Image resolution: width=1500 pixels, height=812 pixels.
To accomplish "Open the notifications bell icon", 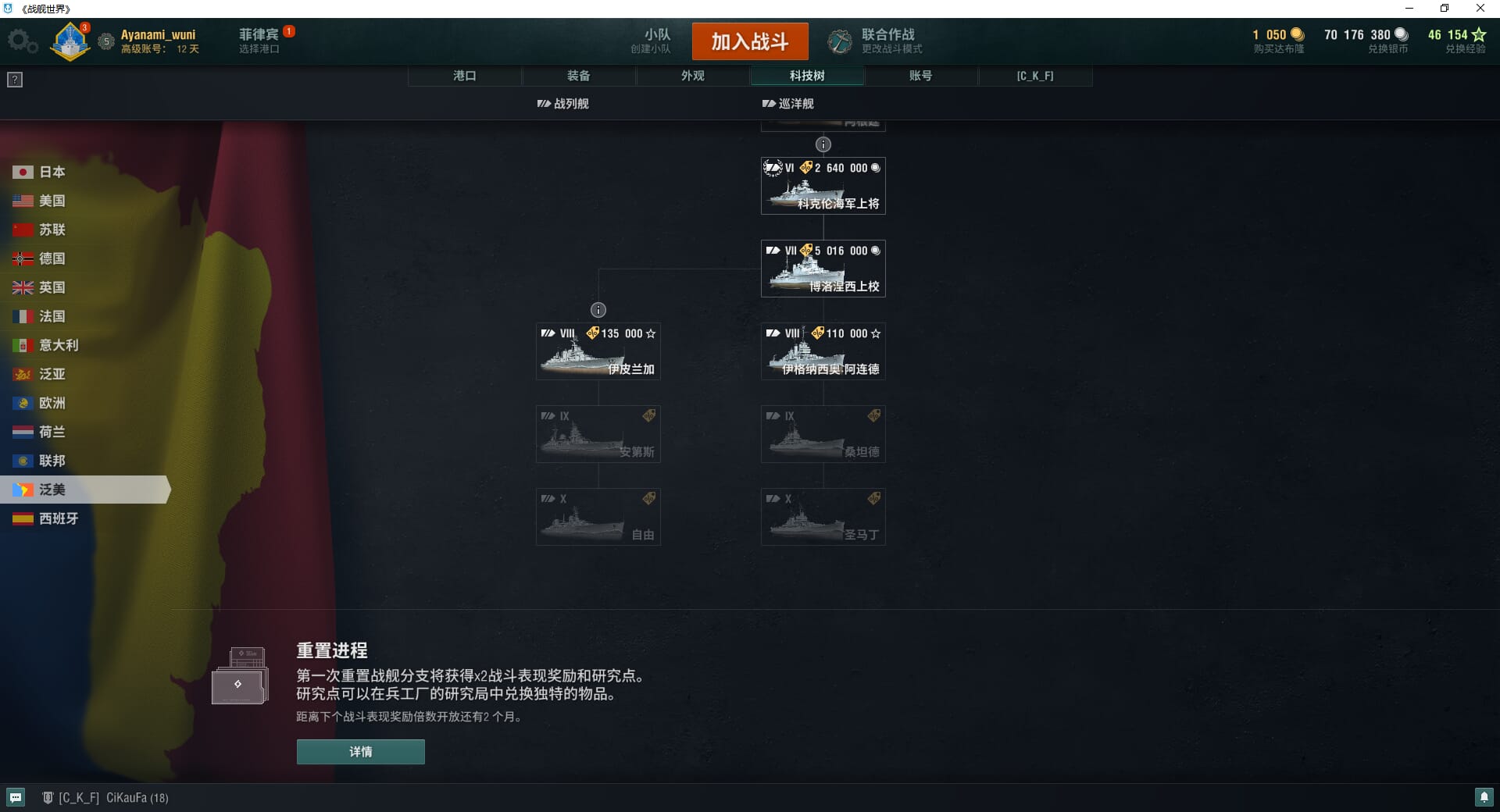I will tap(1484, 797).
